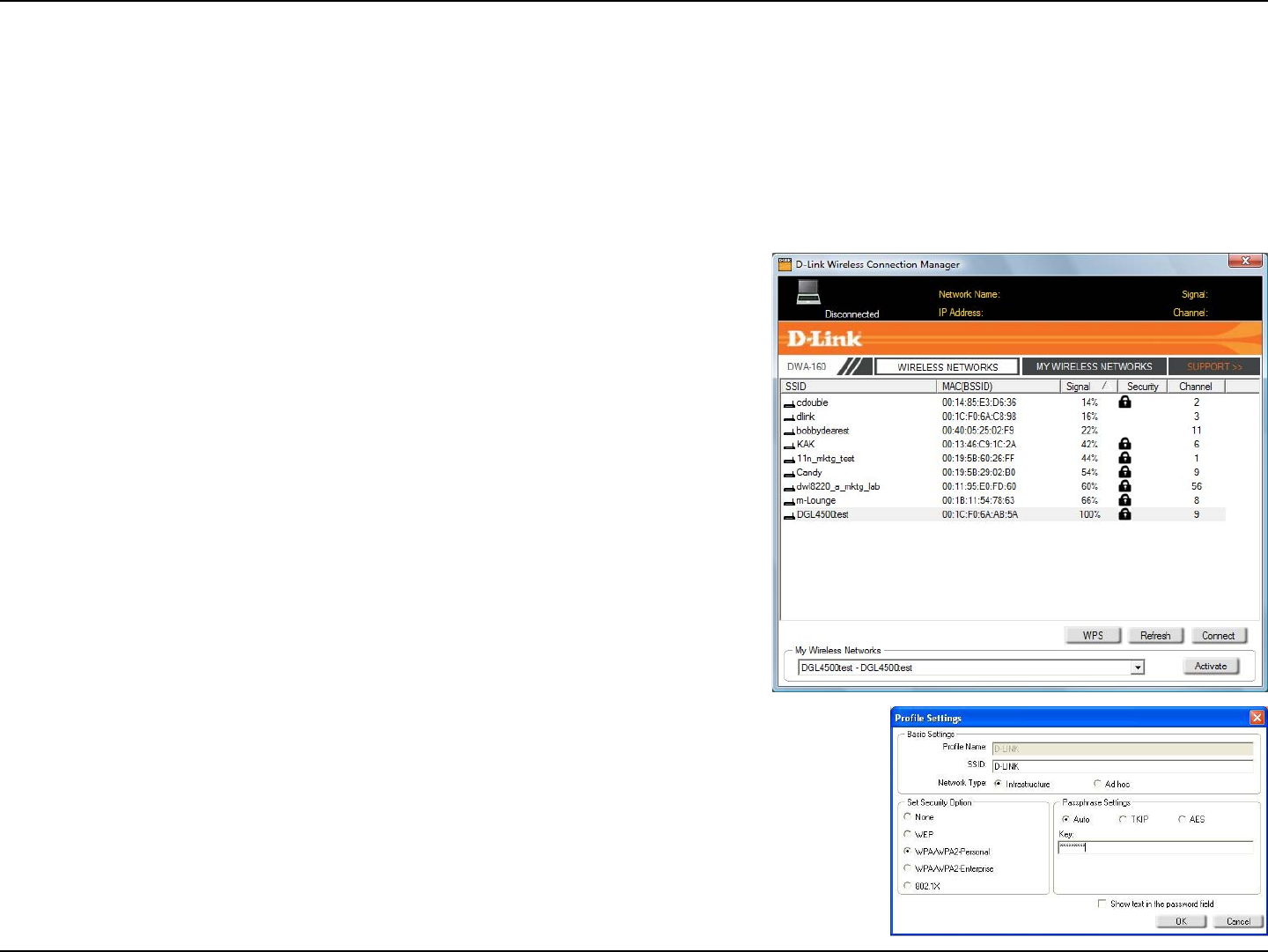Click the network icon beside dwl8220_a_mktg_lab
Screen dimensions: 1268x952
tap(789, 487)
